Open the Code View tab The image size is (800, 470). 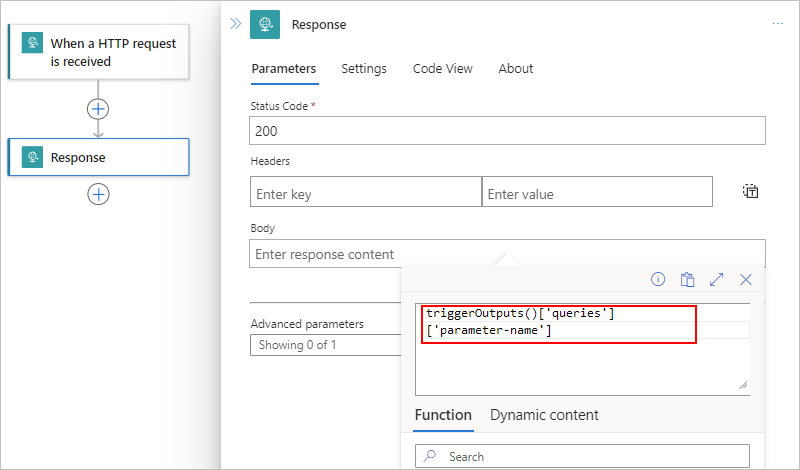click(443, 69)
